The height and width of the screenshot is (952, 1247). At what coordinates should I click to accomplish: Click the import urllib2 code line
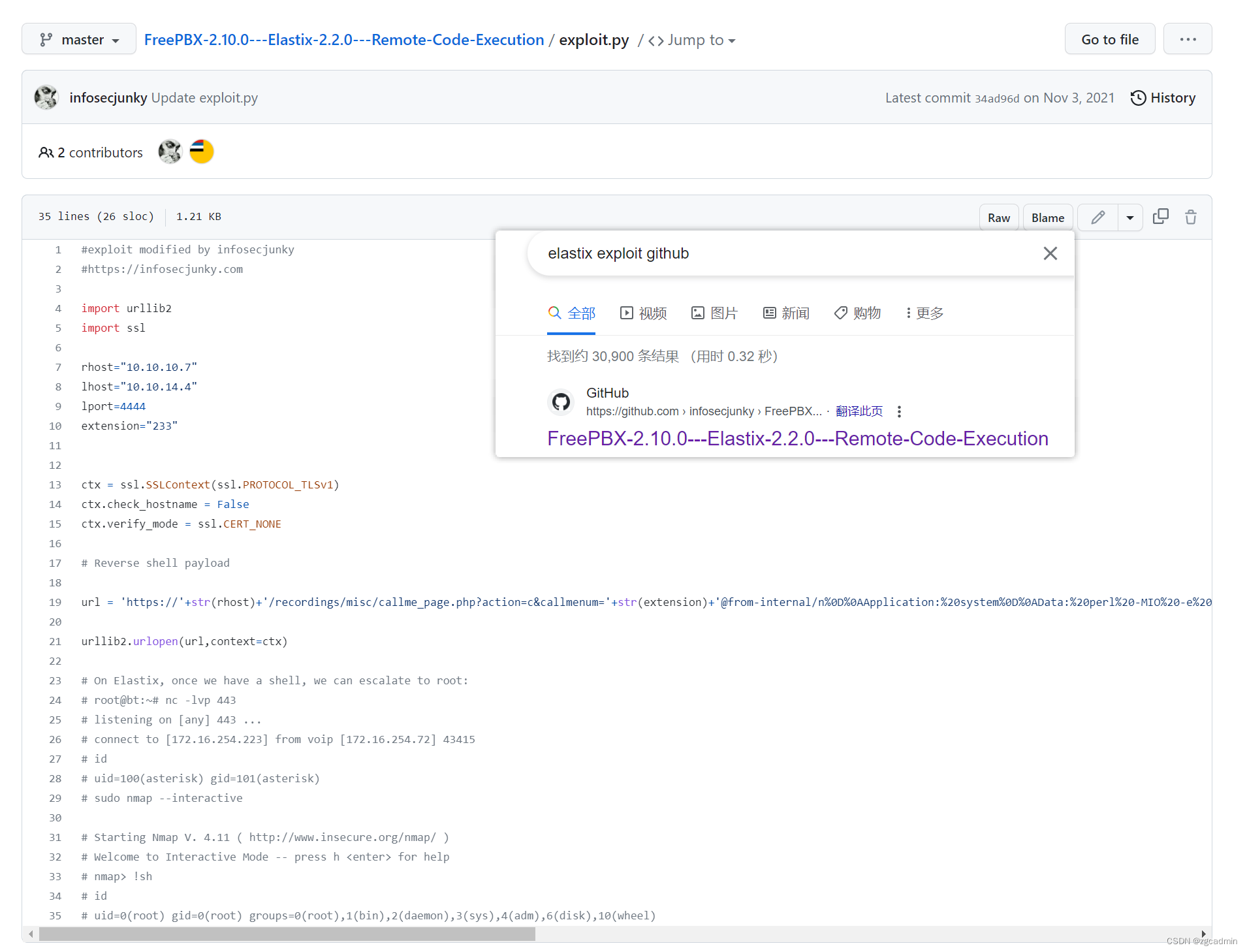tap(127, 308)
